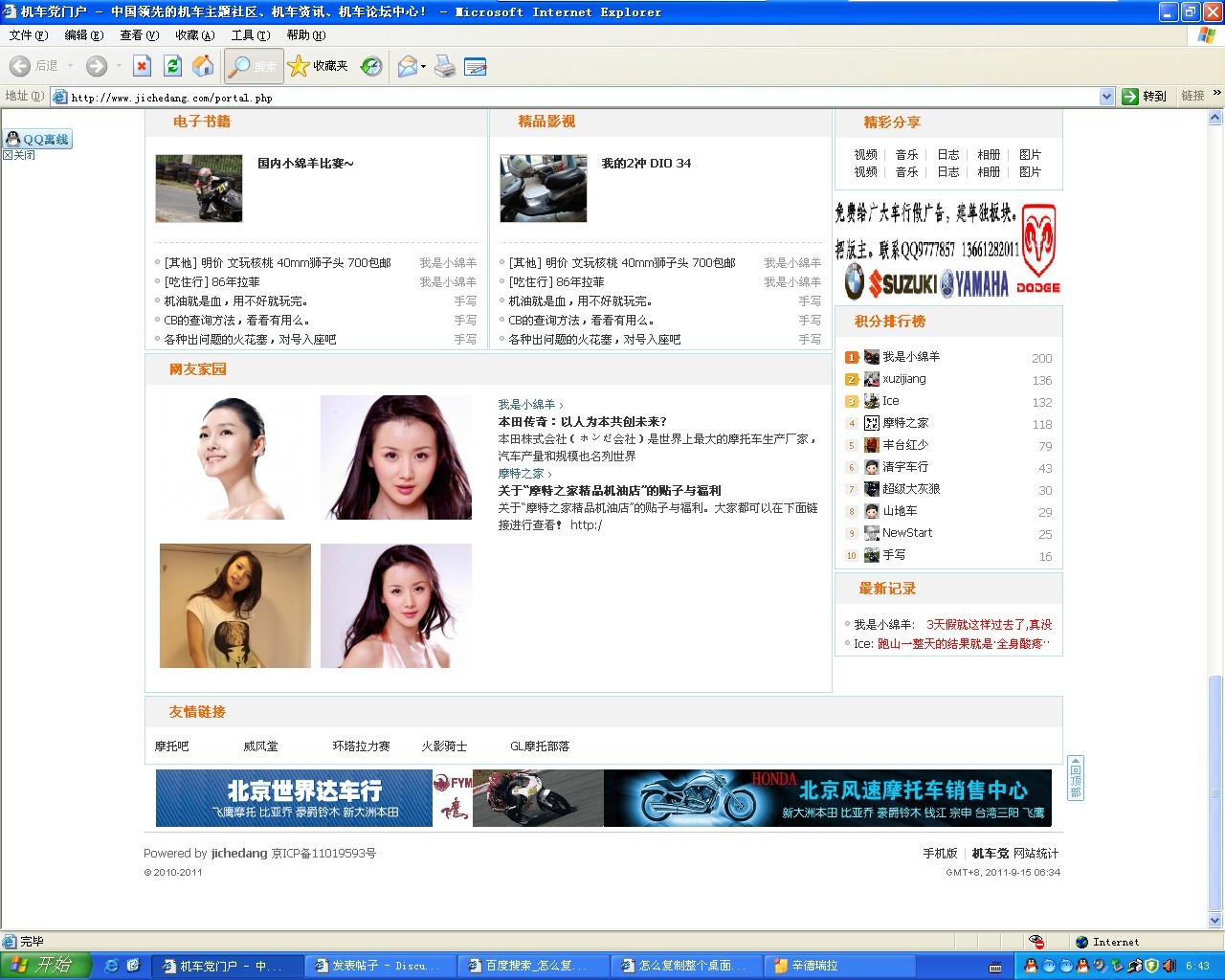The height and width of the screenshot is (980, 1225).
Task: Open the Favorites (收藏夹) star button
Action: point(318,66)
